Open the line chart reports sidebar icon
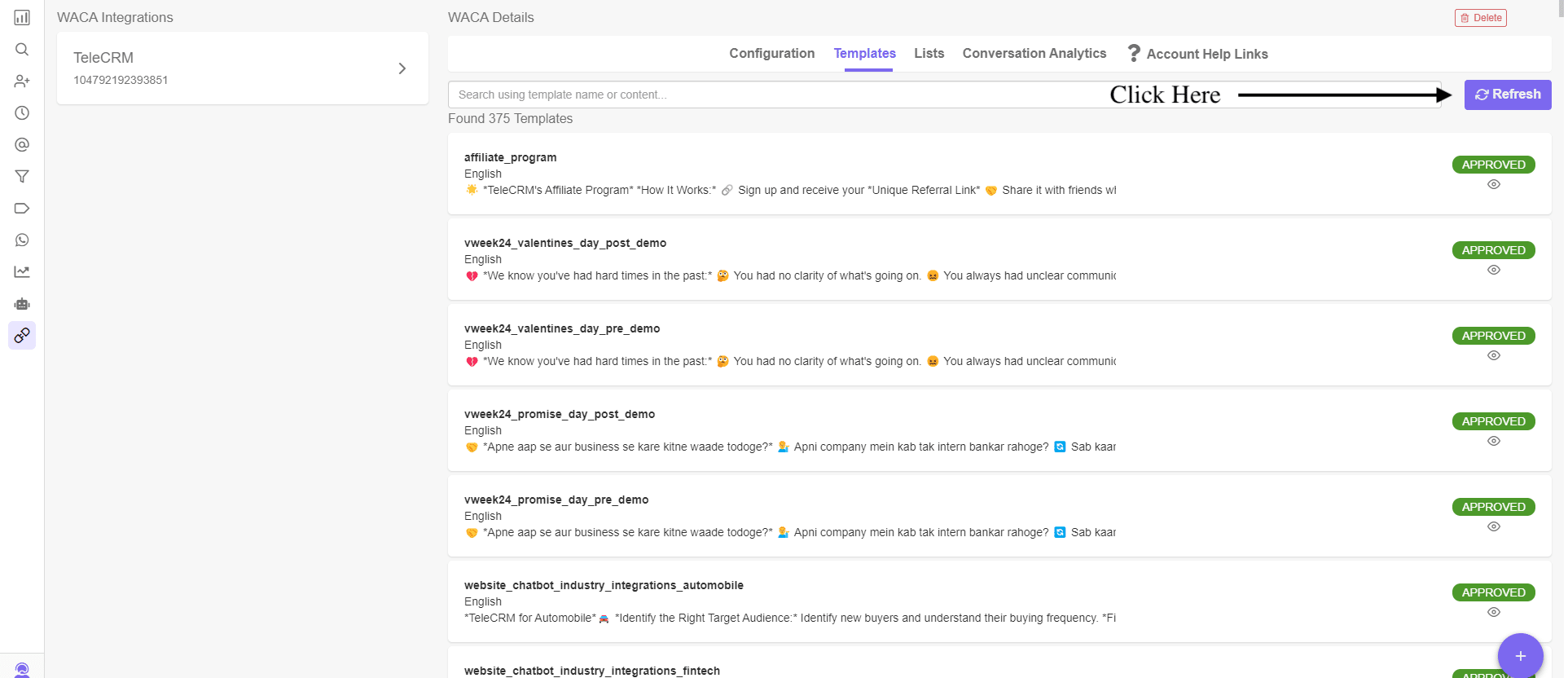The height and width of the screenshot is (678, 1568). [x=22, y=271]
